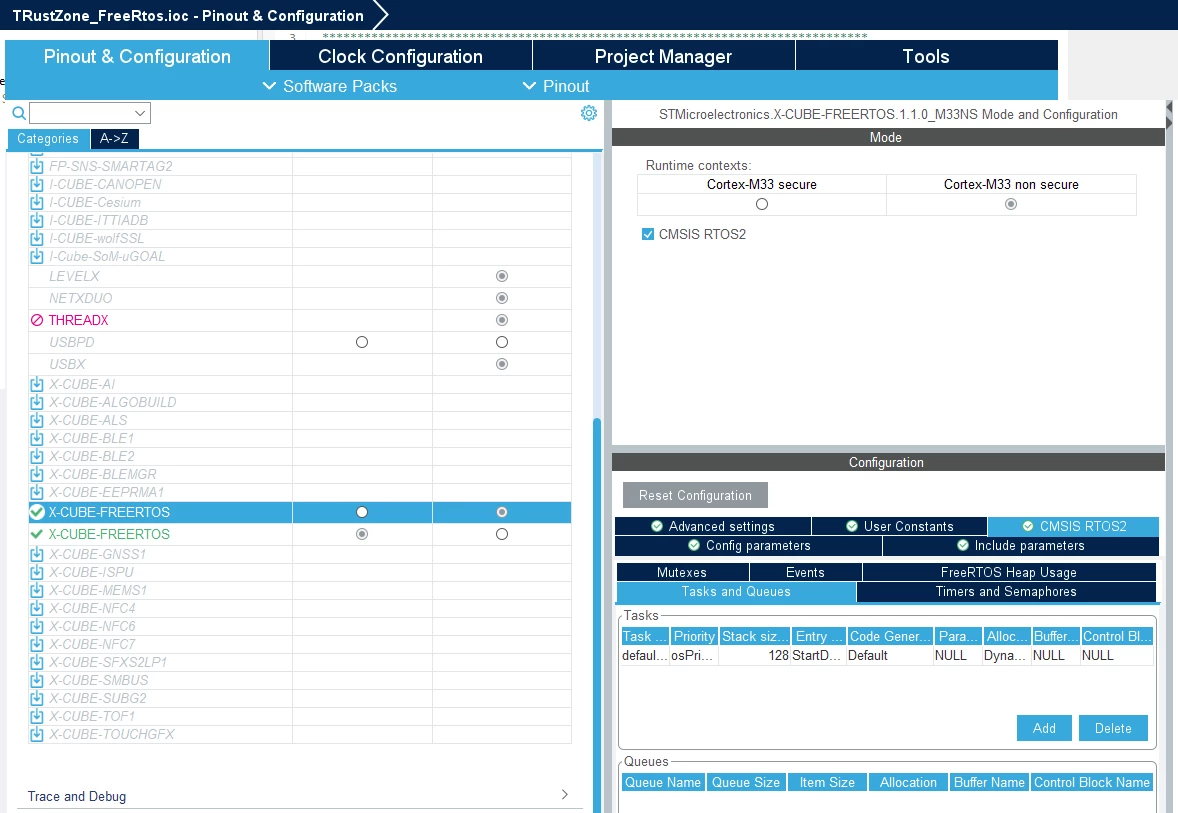Click download icon next to X-CUBE-BLEMGR
The height and width of the screenshot is (813, 1178).
[37, 474]
